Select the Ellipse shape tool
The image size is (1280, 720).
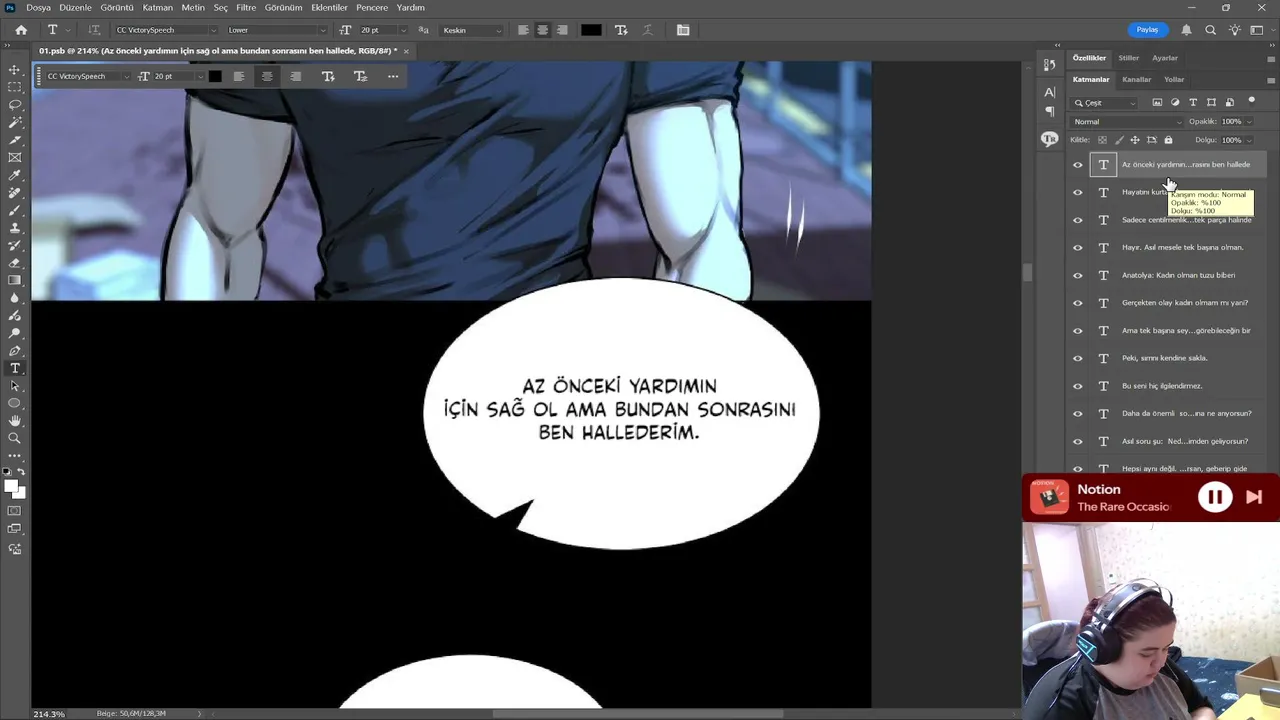[x=14, y=403]
